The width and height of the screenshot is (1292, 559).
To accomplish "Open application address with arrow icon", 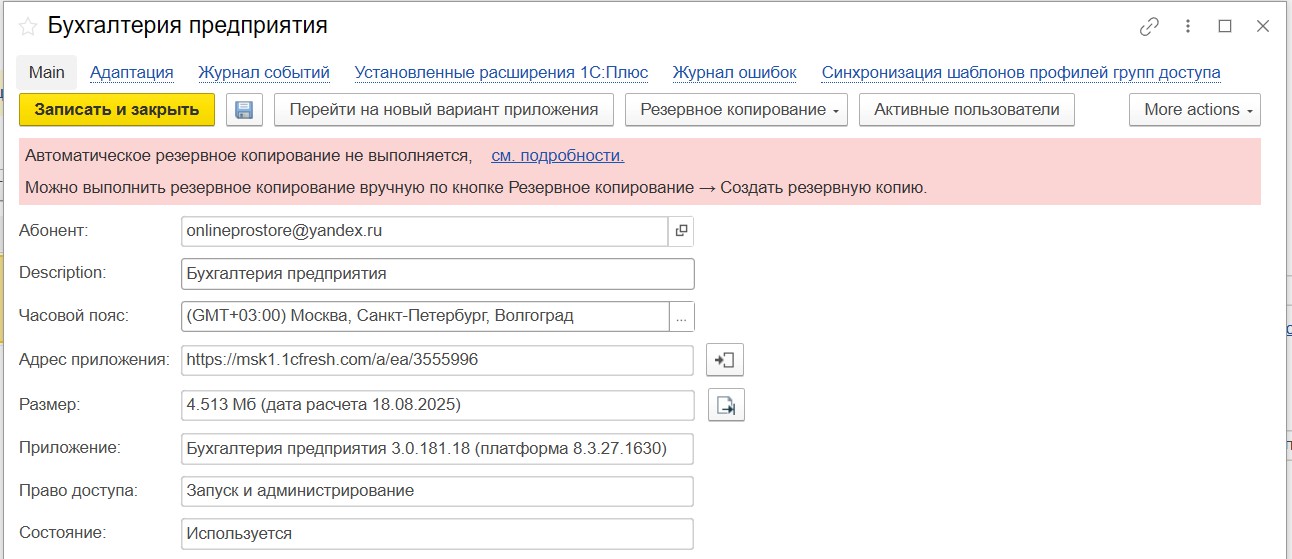I will pyautogui.click(x=725, y=360).
